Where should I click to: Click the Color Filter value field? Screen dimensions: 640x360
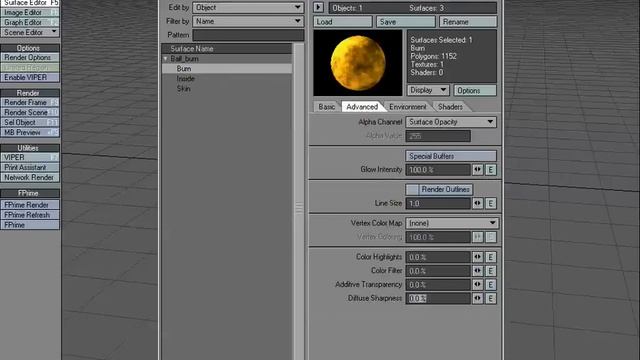point(438,271)
